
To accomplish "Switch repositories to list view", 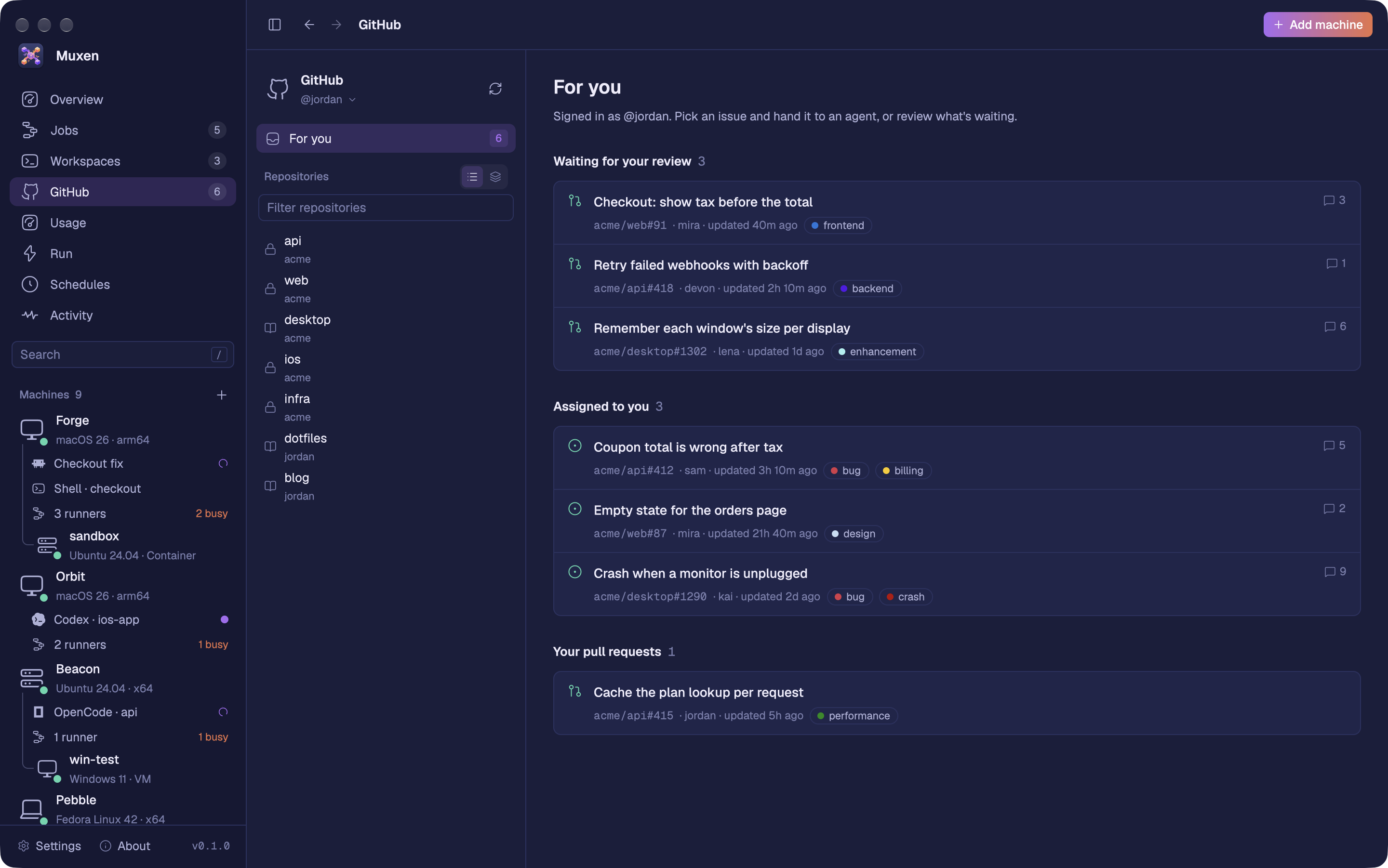I will (x=472, y=177).
